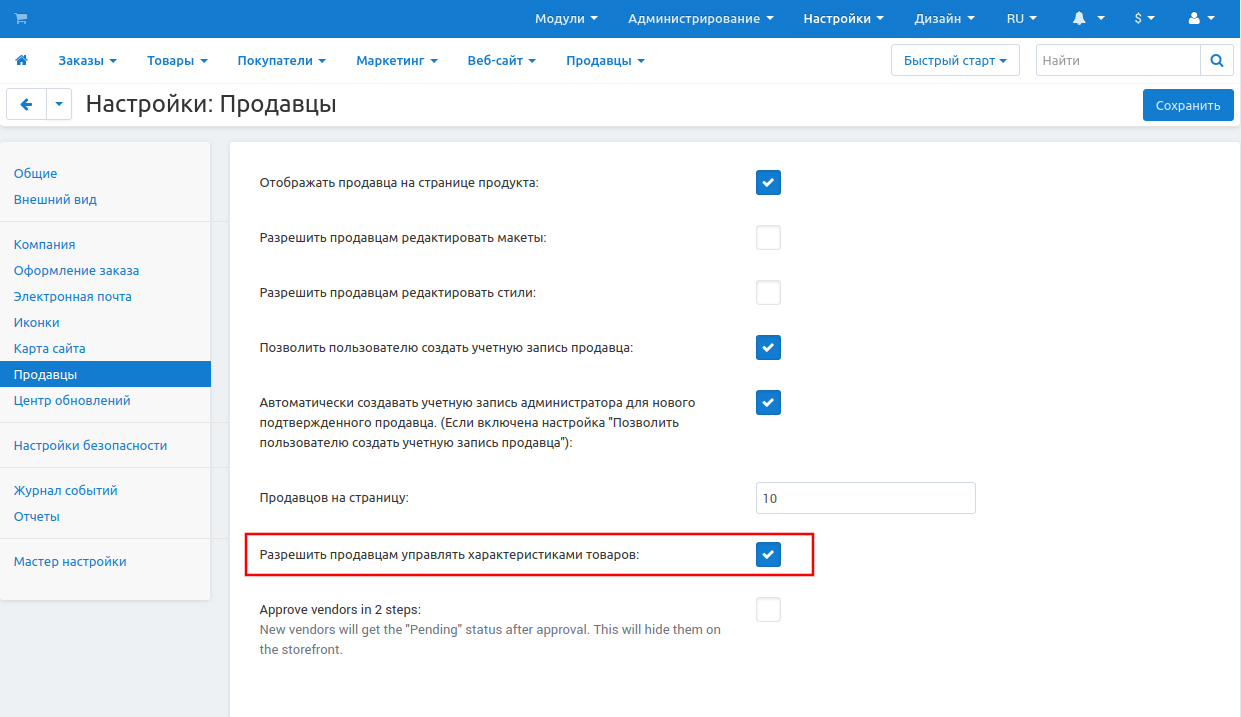The height and width of the screenshot is (717, 1241).
Task: Go to Настройки безопасности settings
Action: tap(90, 445)
